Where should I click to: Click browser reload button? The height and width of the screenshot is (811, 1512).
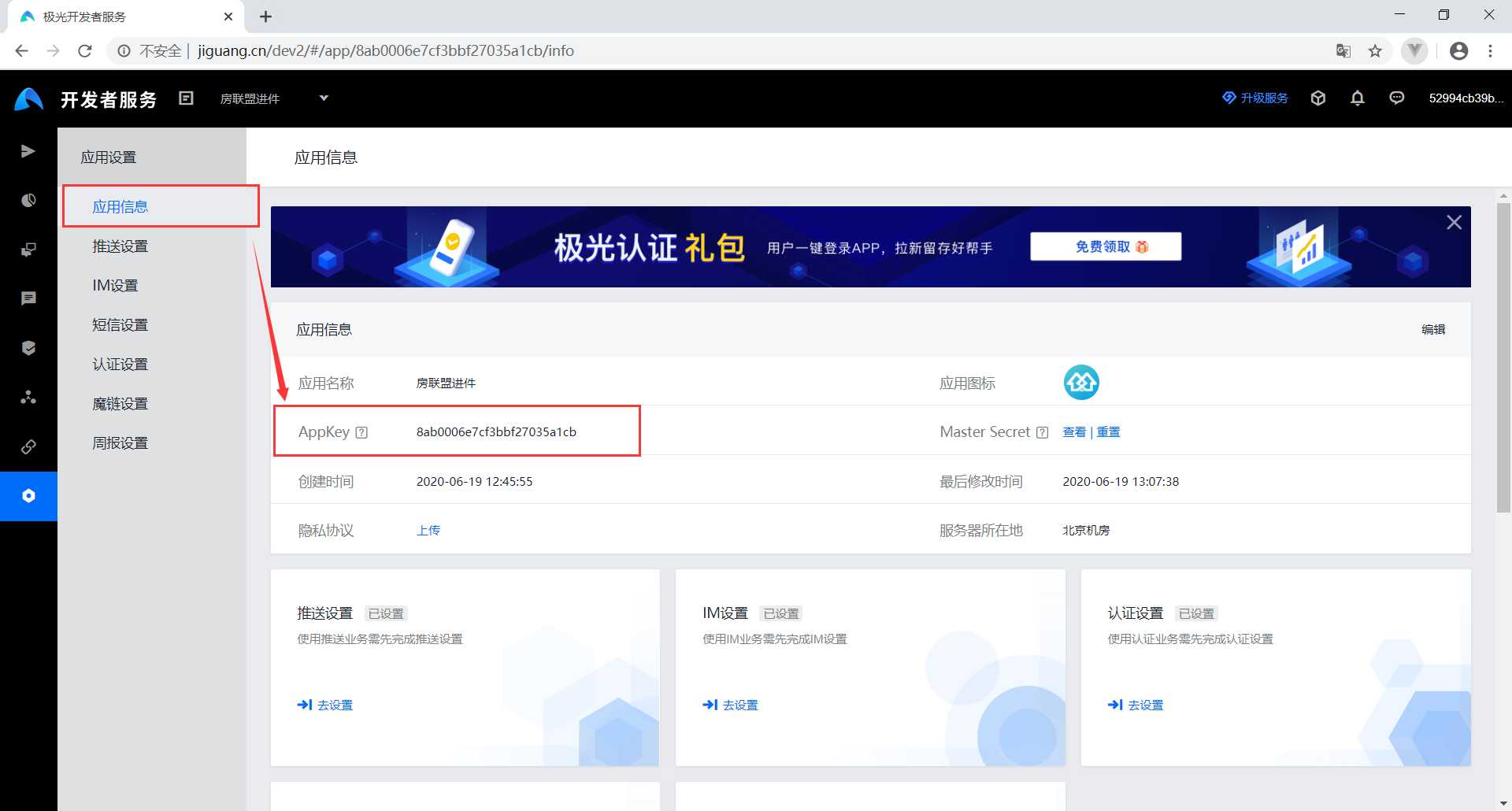click(85, 51)
